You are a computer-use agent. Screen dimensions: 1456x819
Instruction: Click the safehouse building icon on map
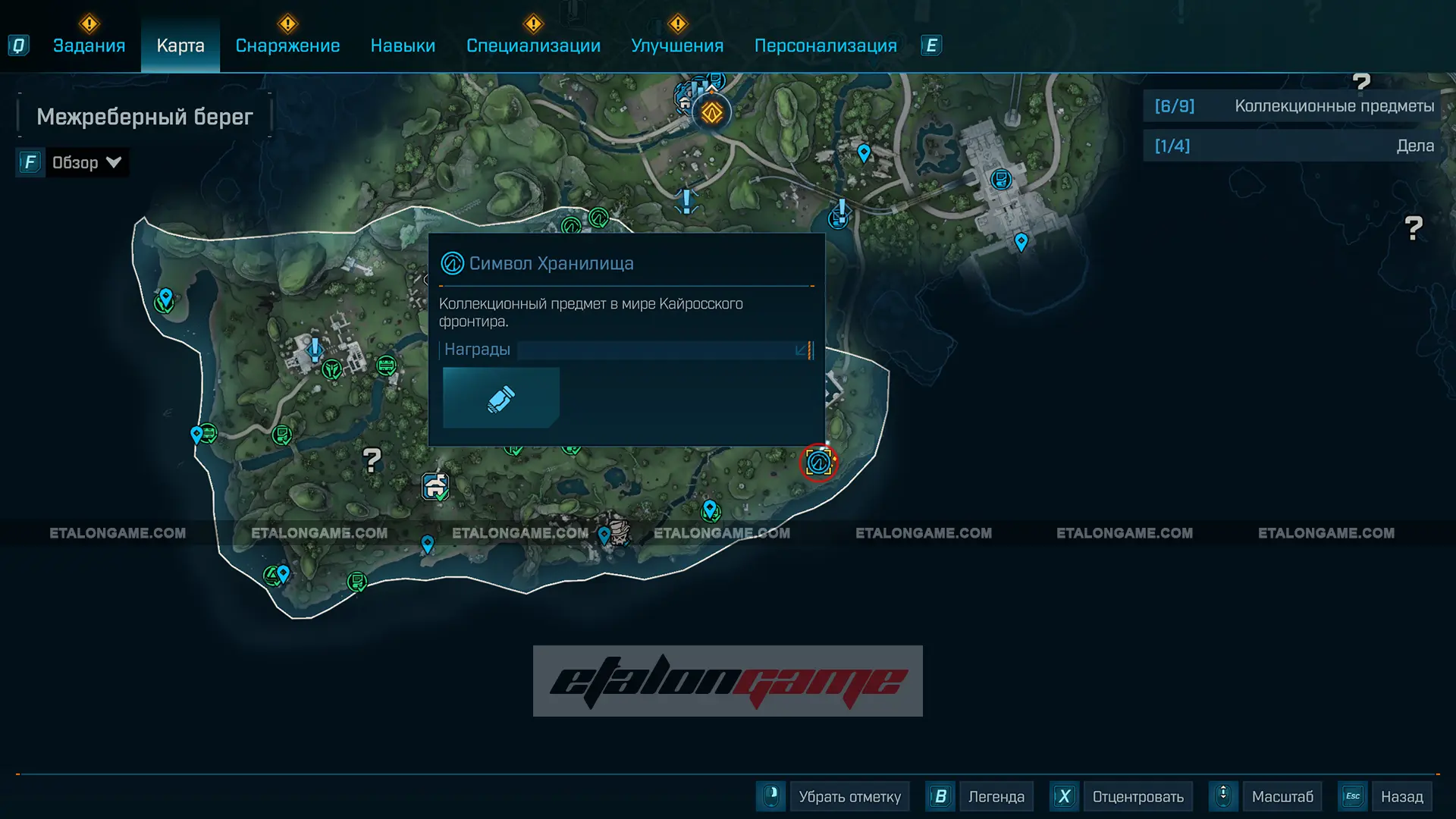pyautogui.click(x=435, y=485)
